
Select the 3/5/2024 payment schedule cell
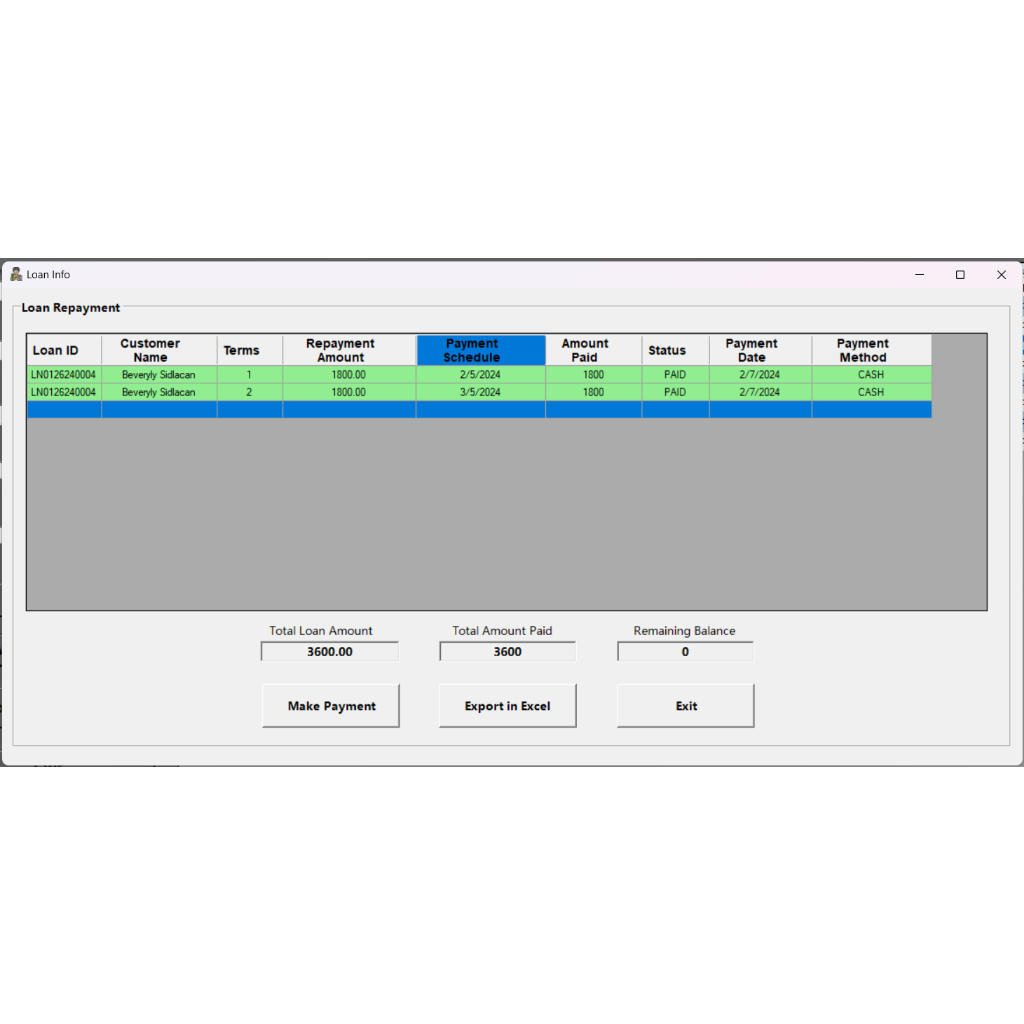[480, 392]
